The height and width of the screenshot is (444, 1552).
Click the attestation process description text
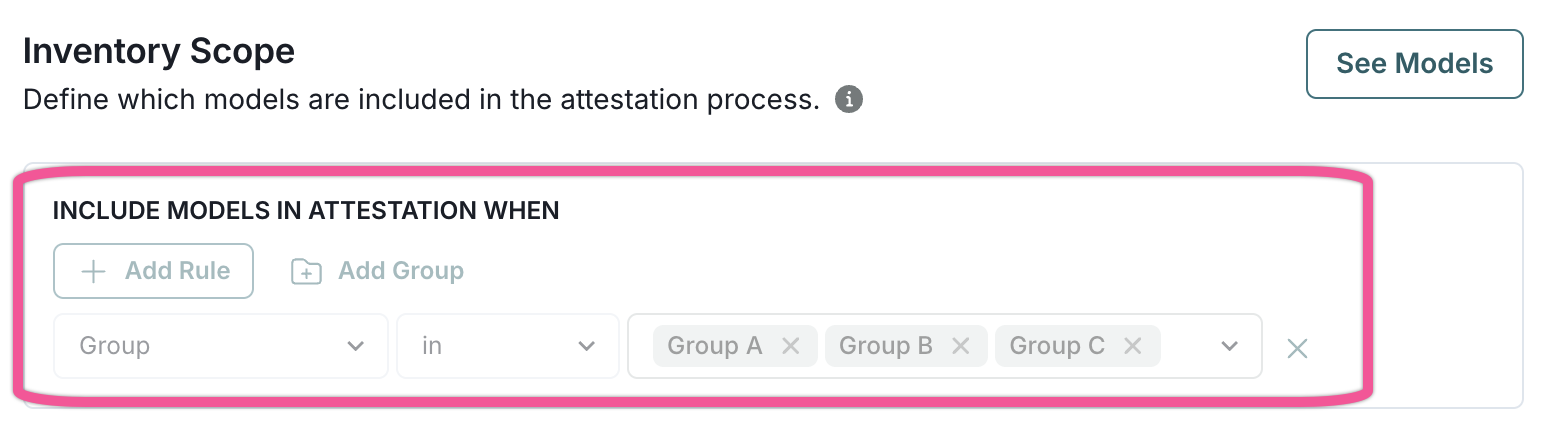coord(420,101)
